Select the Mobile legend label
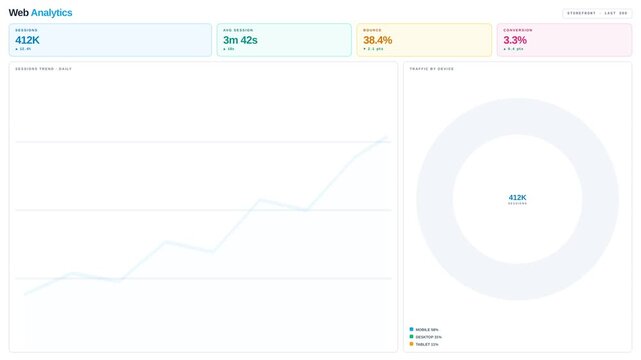This screenshot has height=360, width=641. 427,329
